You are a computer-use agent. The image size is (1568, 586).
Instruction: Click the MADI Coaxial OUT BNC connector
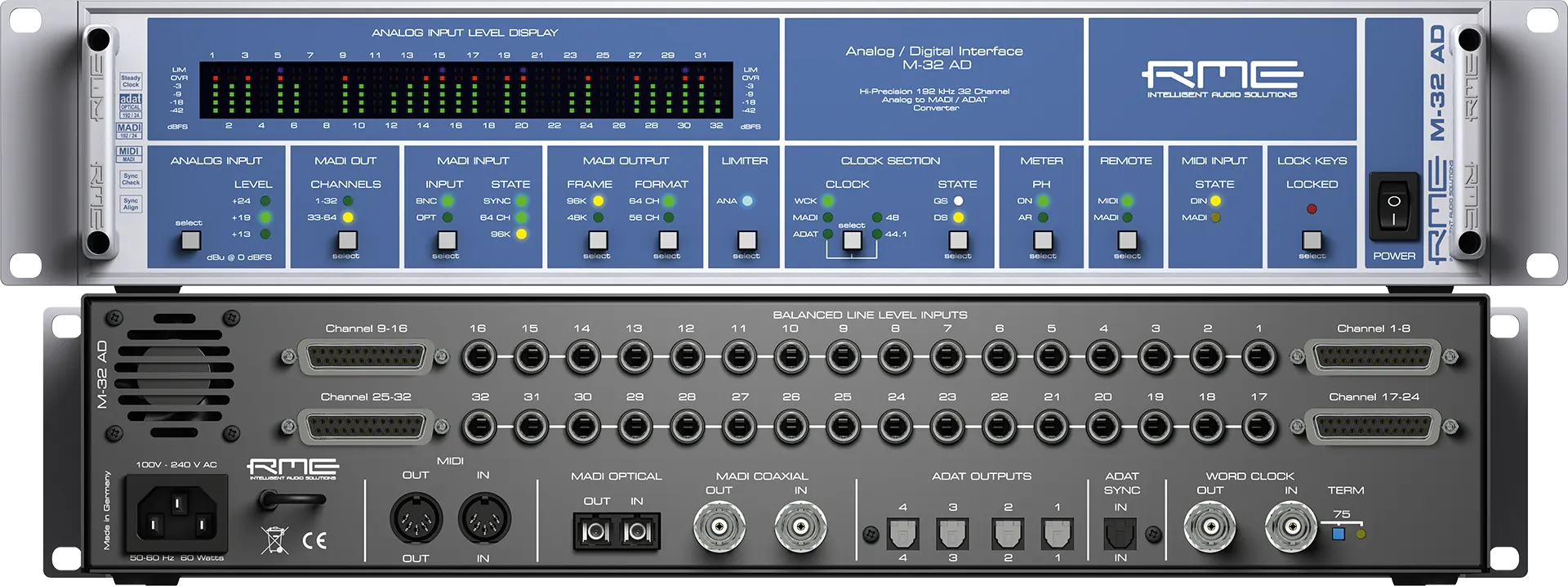719,527
